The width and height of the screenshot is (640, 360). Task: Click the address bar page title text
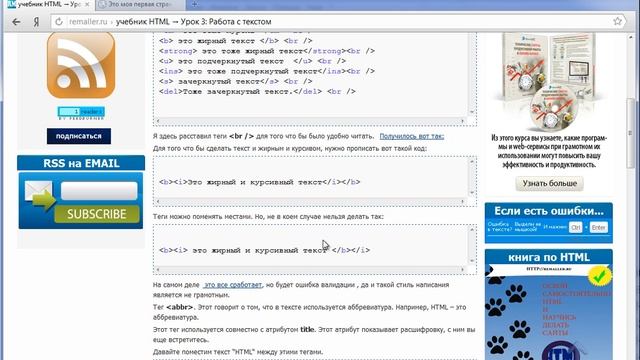[193, 22]
